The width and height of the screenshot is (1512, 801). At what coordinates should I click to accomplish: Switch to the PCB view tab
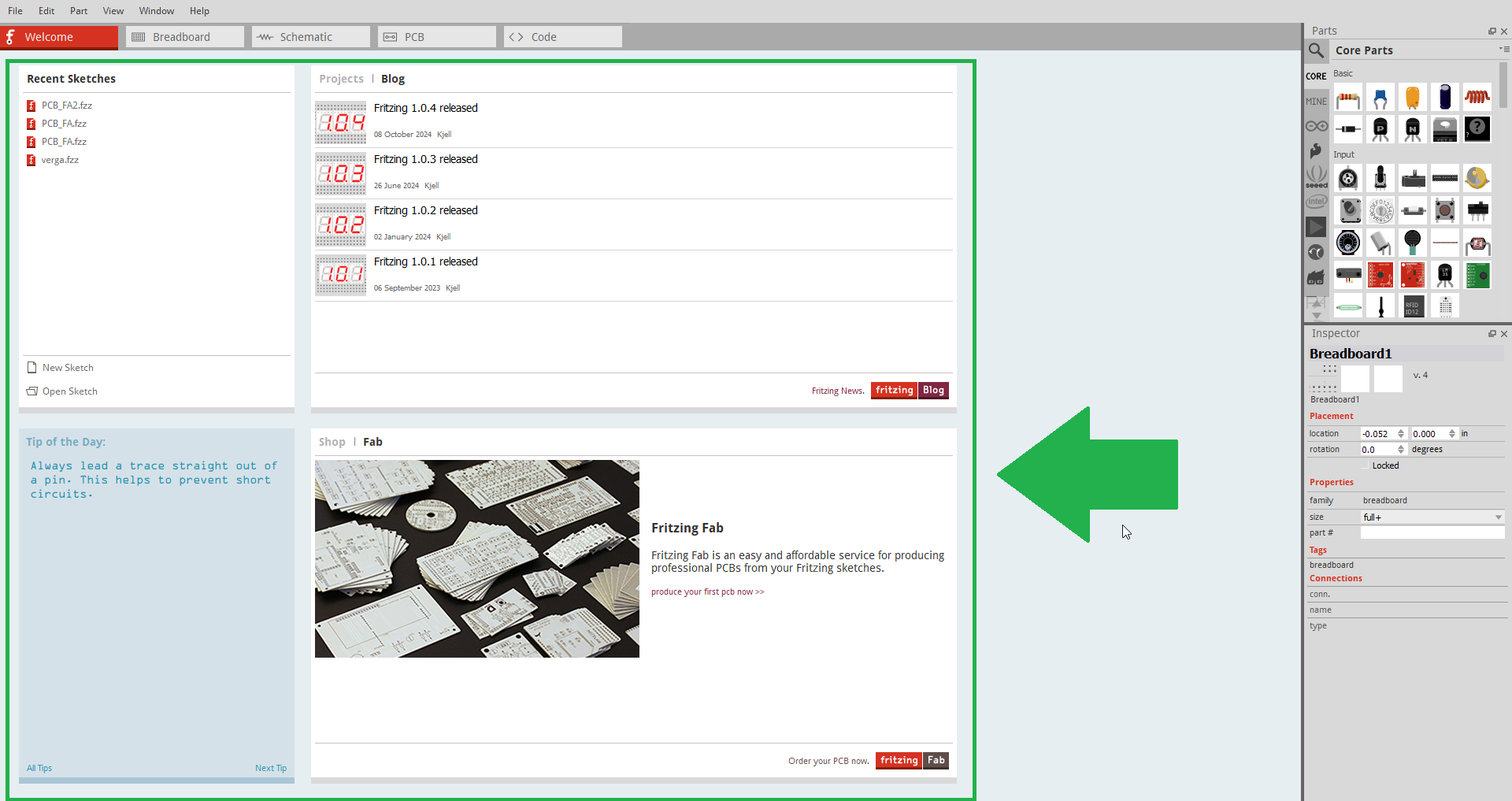pos(437,37)
